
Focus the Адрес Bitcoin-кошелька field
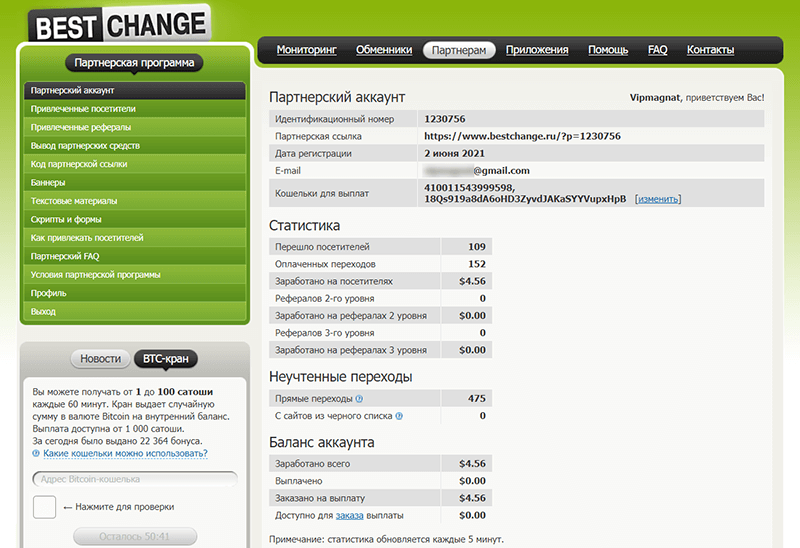(x=135, y=479)
